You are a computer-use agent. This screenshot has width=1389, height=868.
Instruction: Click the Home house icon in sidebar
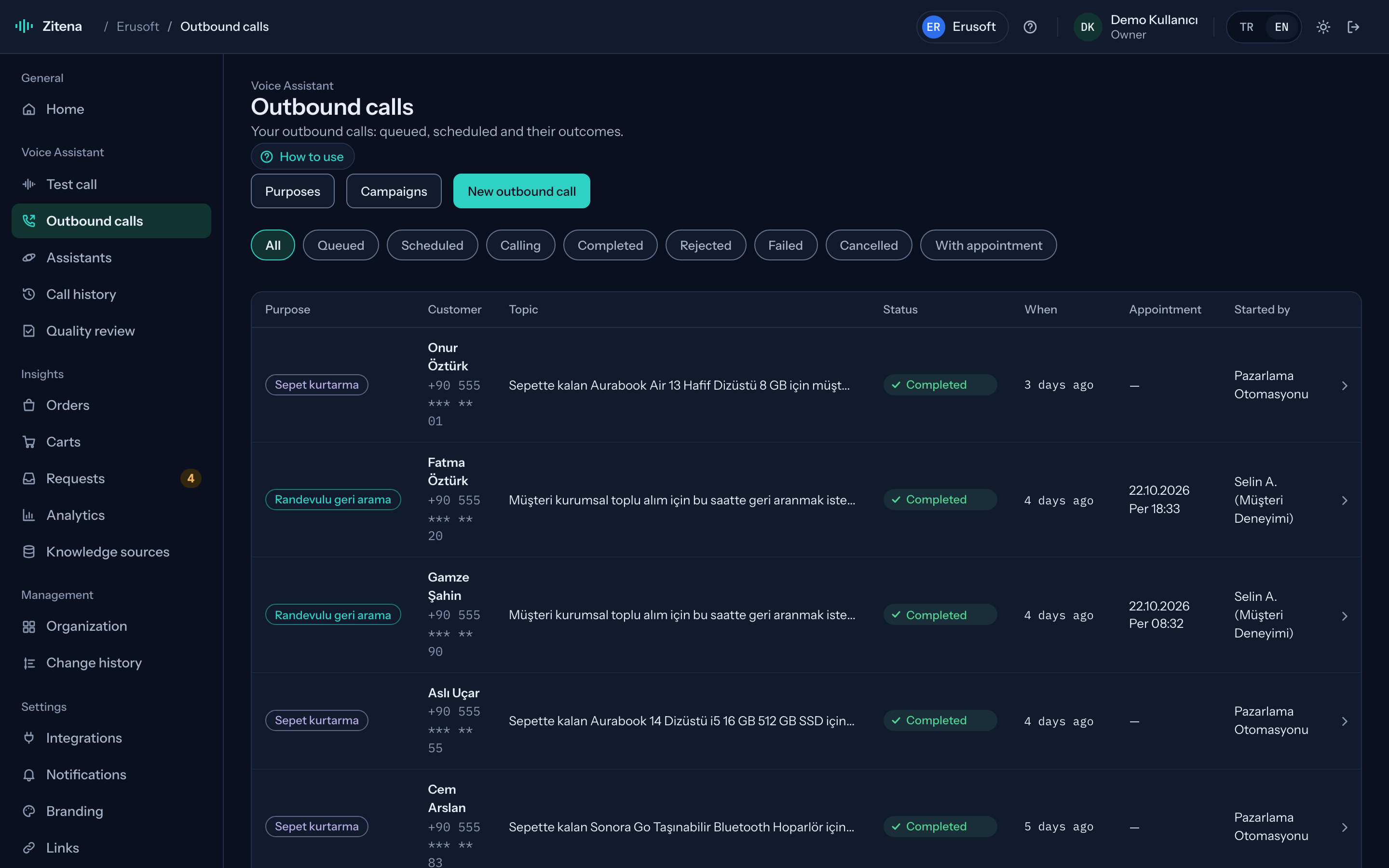tap(29, 109)
